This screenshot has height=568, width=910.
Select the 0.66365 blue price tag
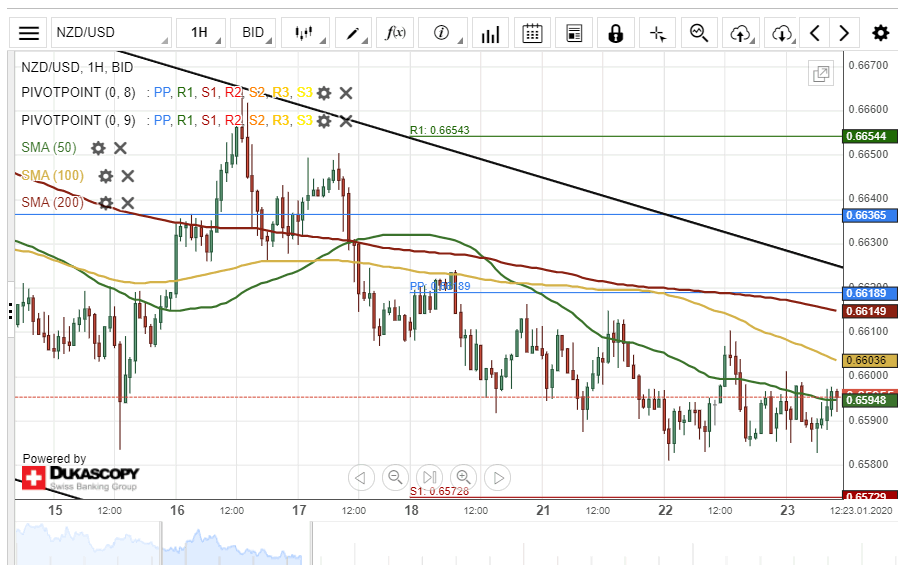pyautogui.click(x=869, y=215)
